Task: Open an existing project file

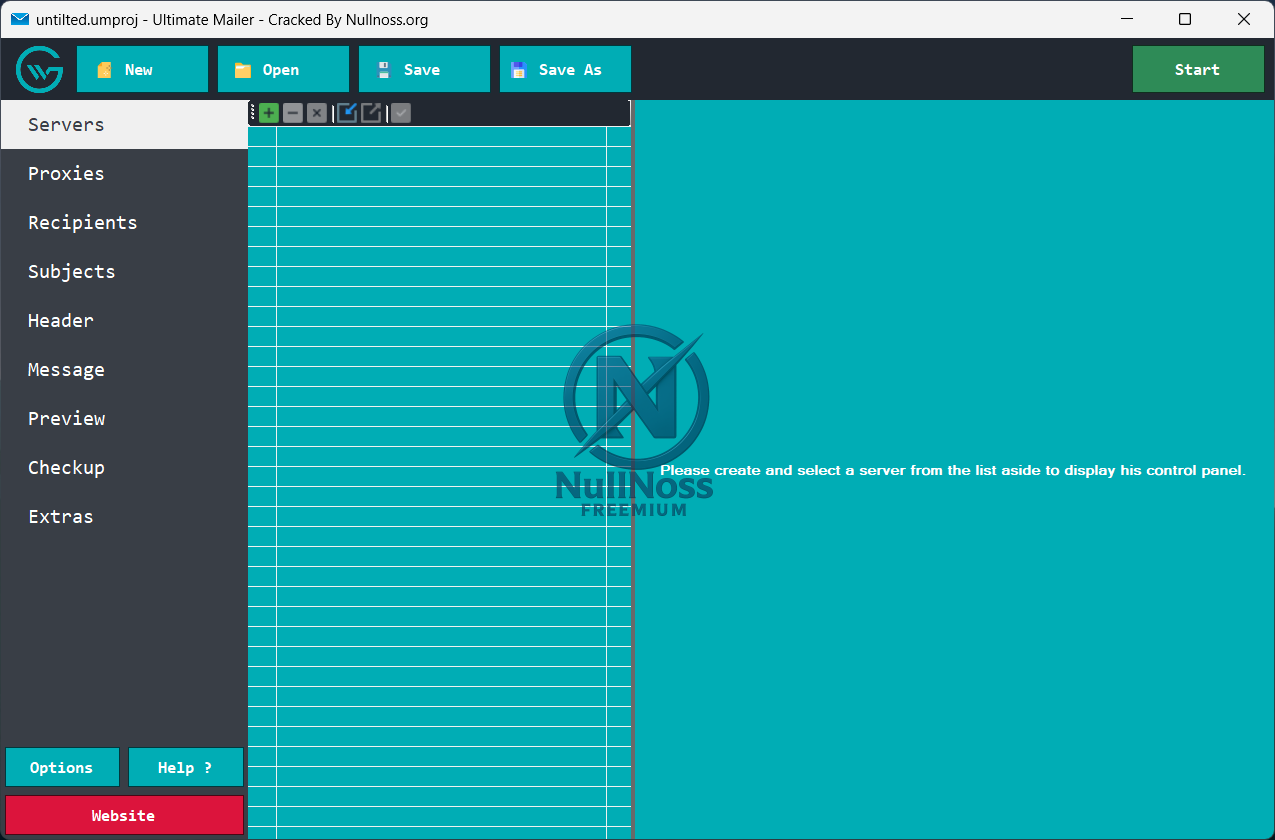Action: point(283,69)
